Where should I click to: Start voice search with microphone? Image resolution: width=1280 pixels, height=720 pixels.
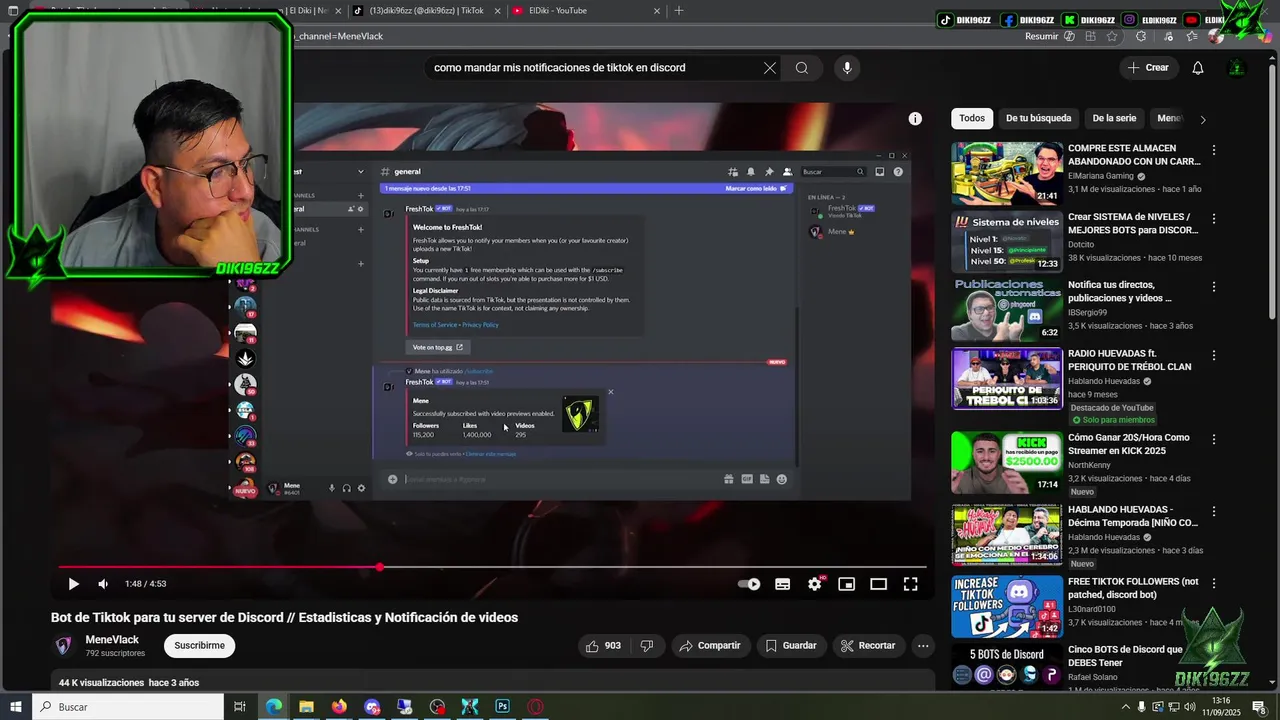(x=847, y=68)
